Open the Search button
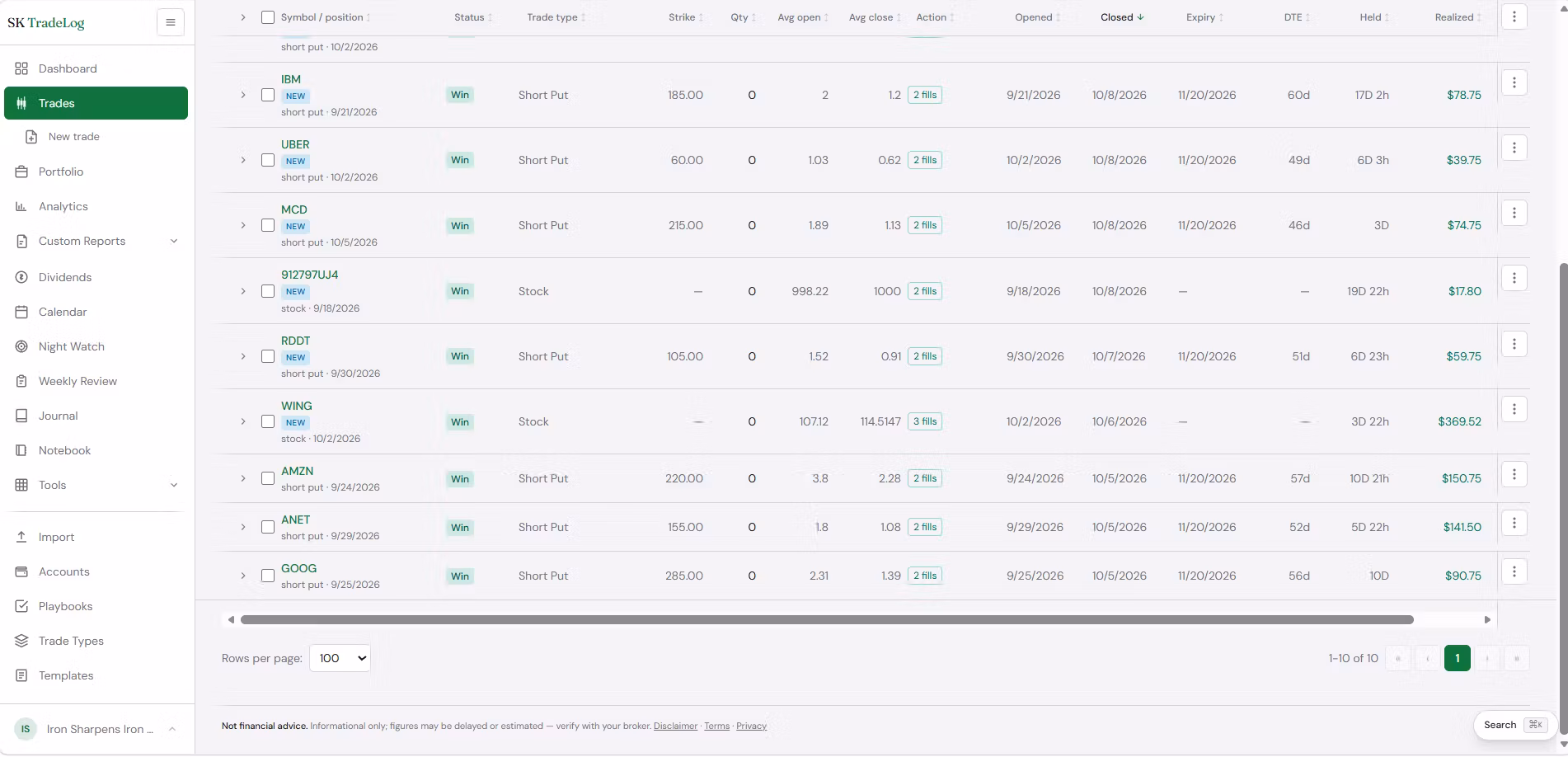This screenshot has width=1568, height=757. coord(1515,725)
